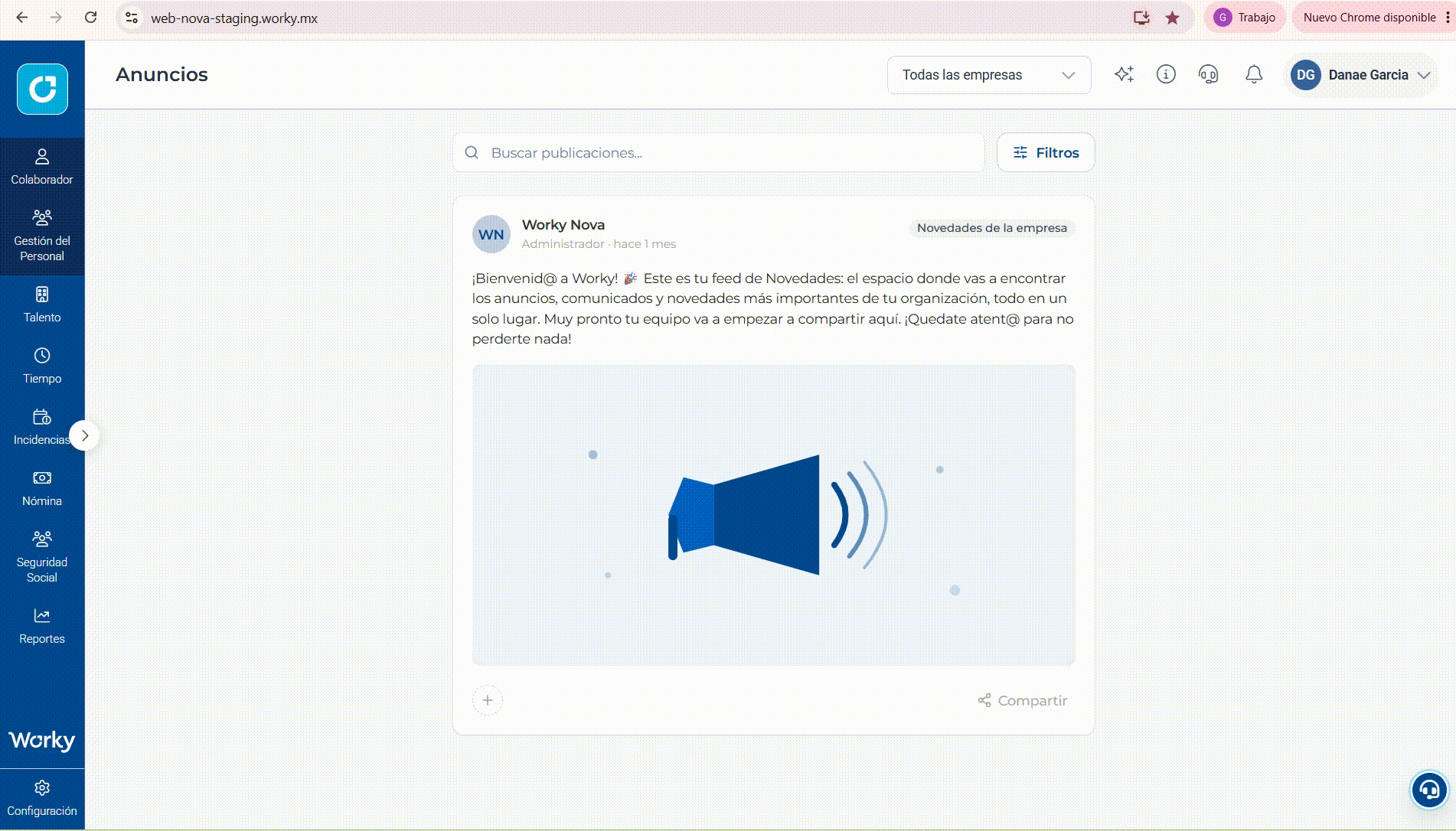This screenshot has width=1456, height=831.
Task: Click the AI sparkle icon in header
Action: (1124, 74)
